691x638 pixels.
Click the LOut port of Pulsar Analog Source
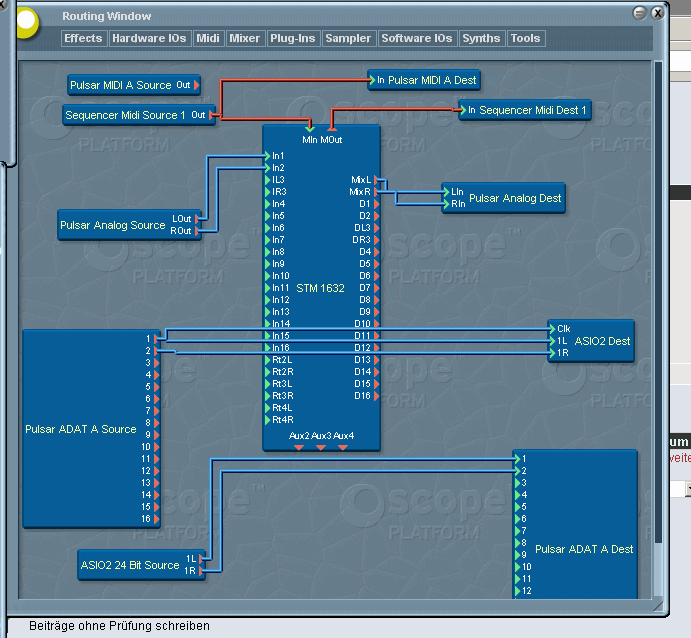(x=197, y=219)
